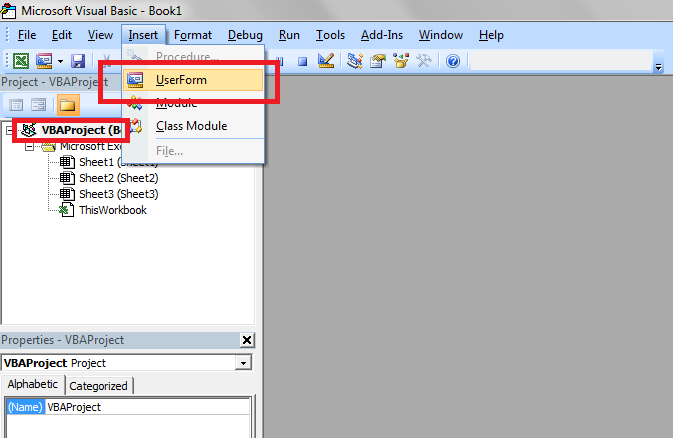
Task: Click the Save Book1 floppy icon
Action: pyautogui.click(x=78, y=61)
